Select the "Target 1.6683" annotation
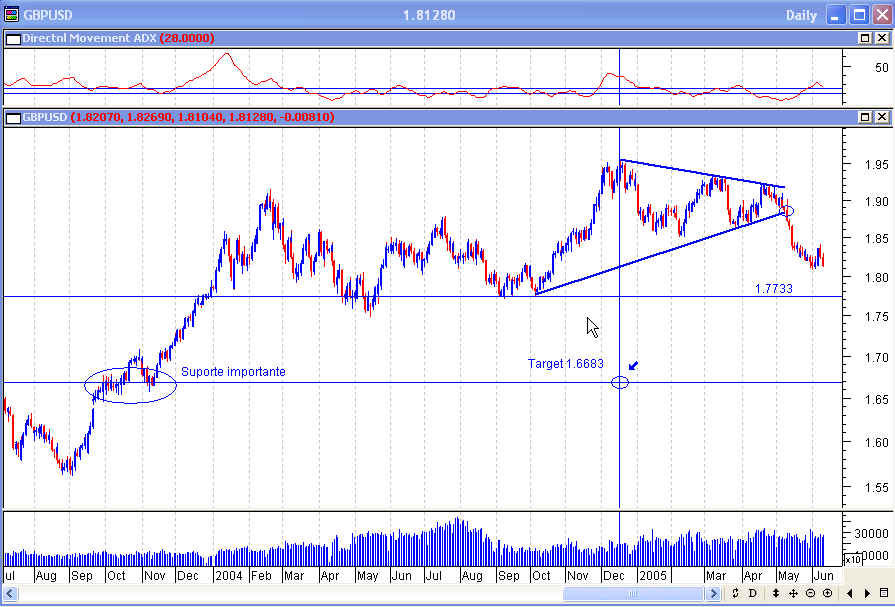Image resolution: width=895 pixels, height=607 pixels. (x=566, y=364)
